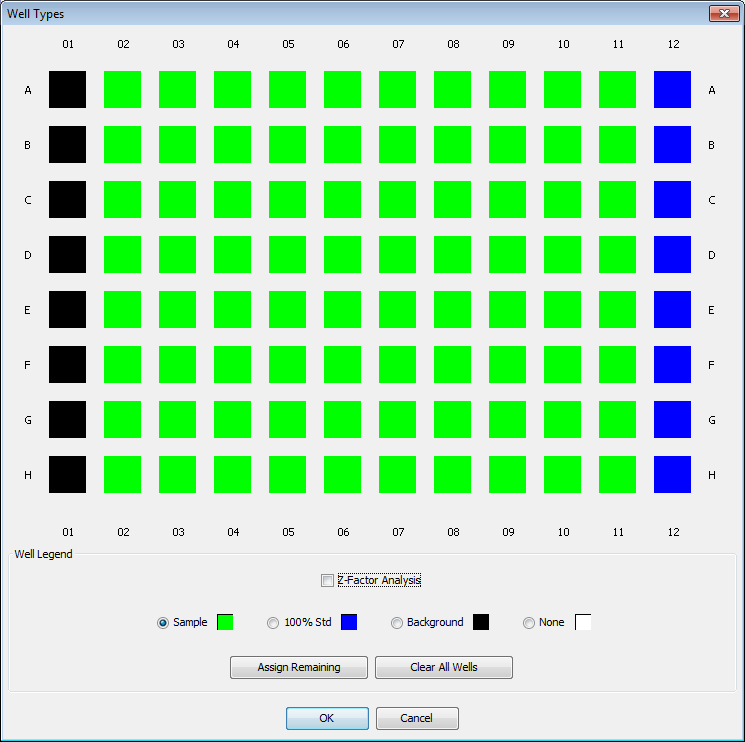Click the Assign Remaining button

tap(299, 667)
